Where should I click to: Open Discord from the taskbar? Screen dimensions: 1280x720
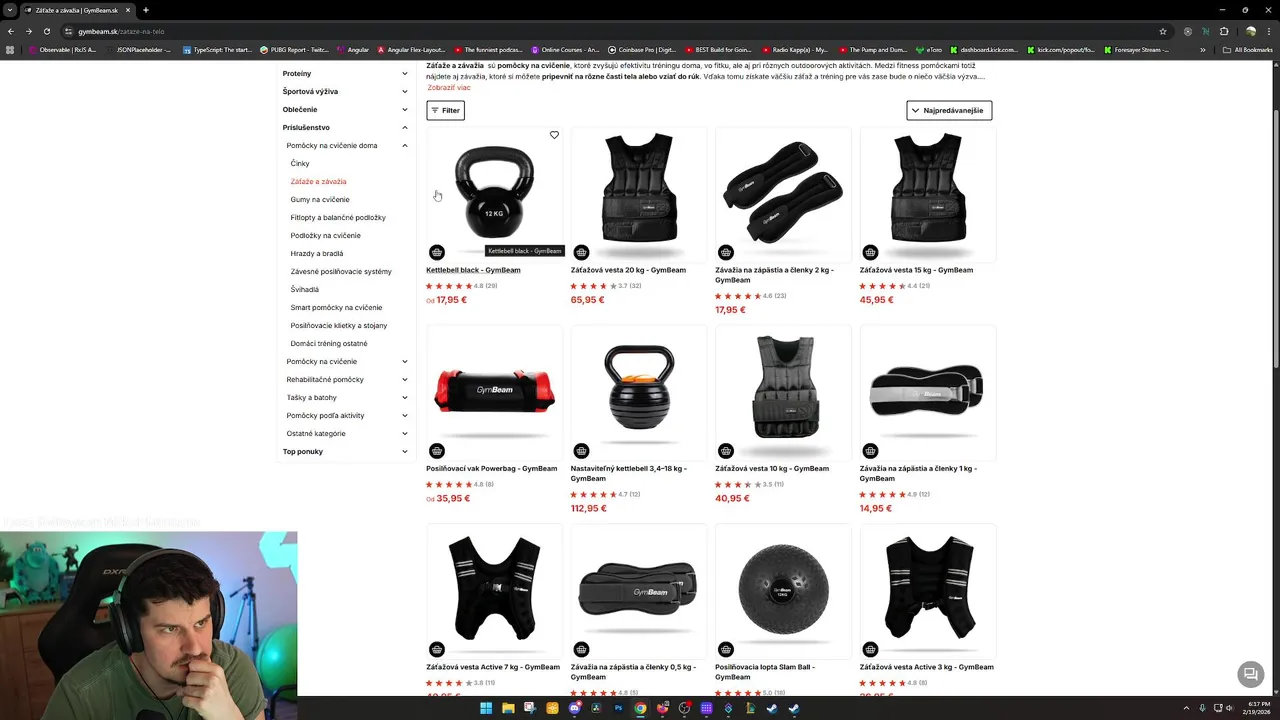[x=574, y=708]
